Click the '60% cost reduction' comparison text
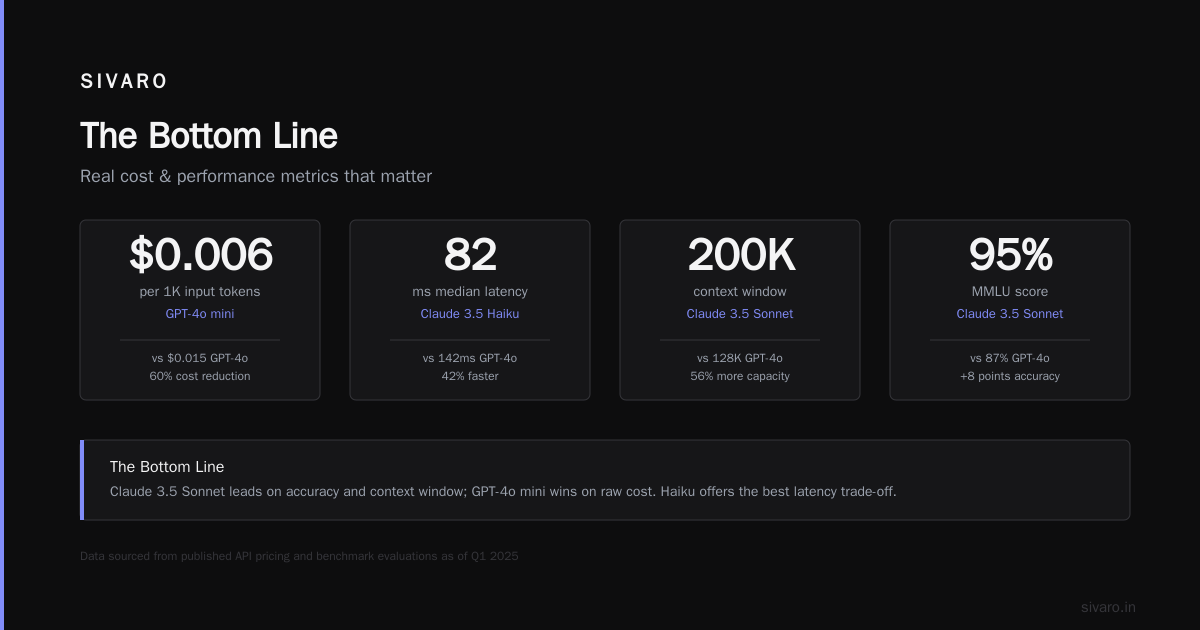The width and height of the screenshot is (1200, 630). (x=200, y=376)
